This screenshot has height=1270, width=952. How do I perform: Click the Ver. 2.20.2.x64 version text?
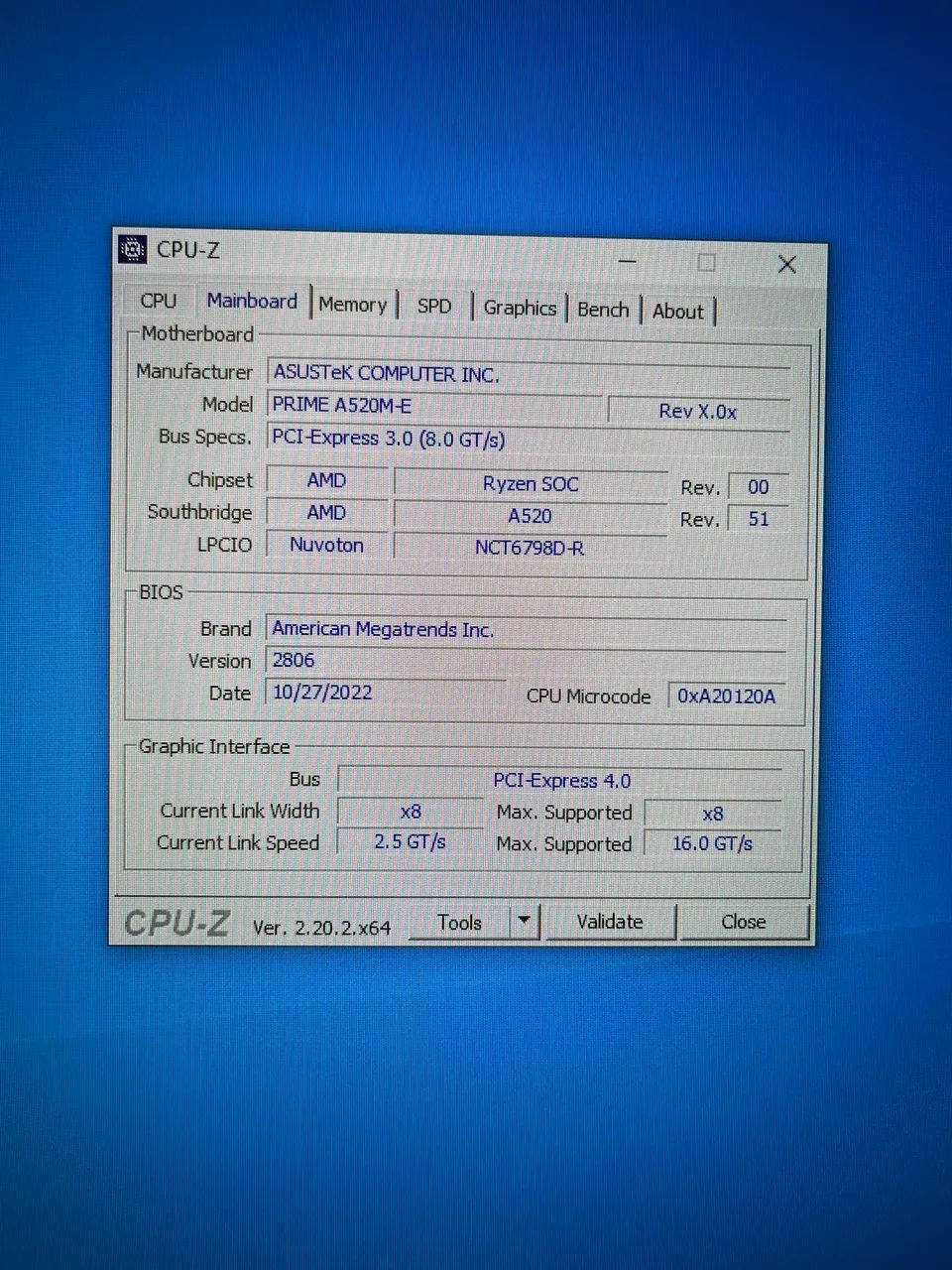(x=321, y=928)
